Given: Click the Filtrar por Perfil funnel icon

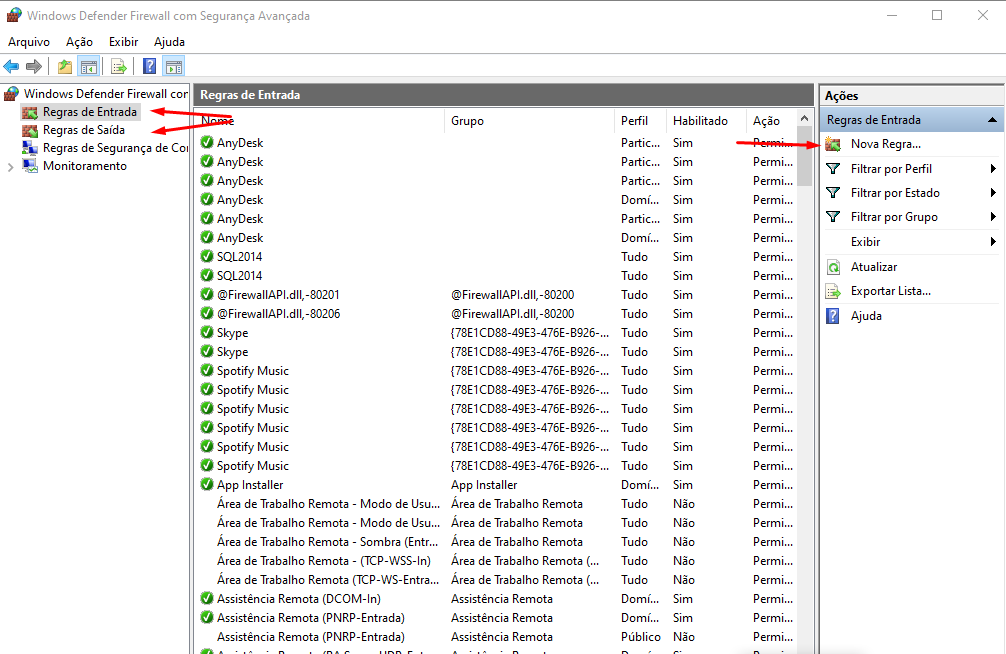Looking at the screenshot, I should click(833, 169).
